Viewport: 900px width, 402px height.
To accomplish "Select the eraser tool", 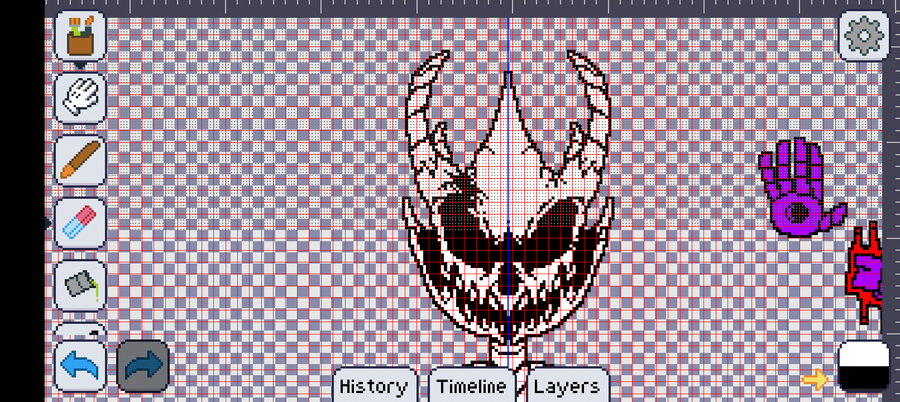I will click(x=80, y=223).
